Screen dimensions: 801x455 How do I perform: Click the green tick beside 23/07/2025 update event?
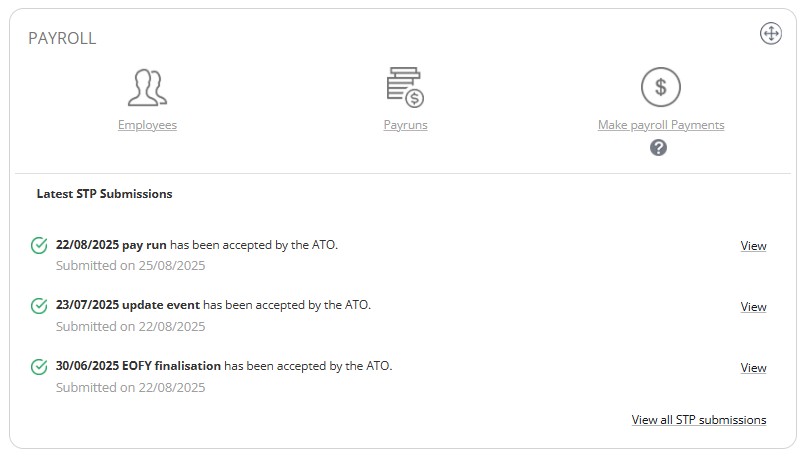(x=39, y=306)
